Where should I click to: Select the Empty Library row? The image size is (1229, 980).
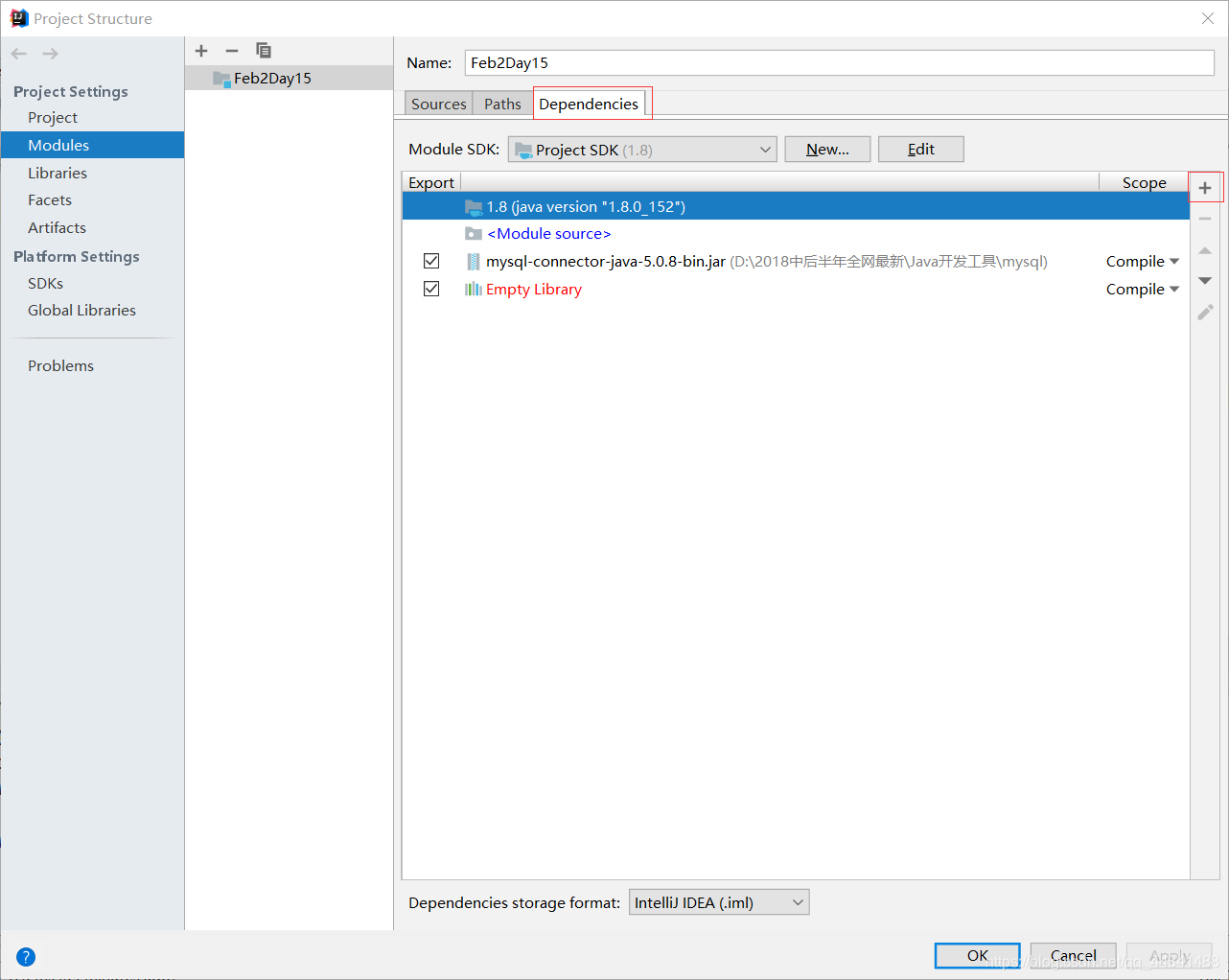click(795, 290)
